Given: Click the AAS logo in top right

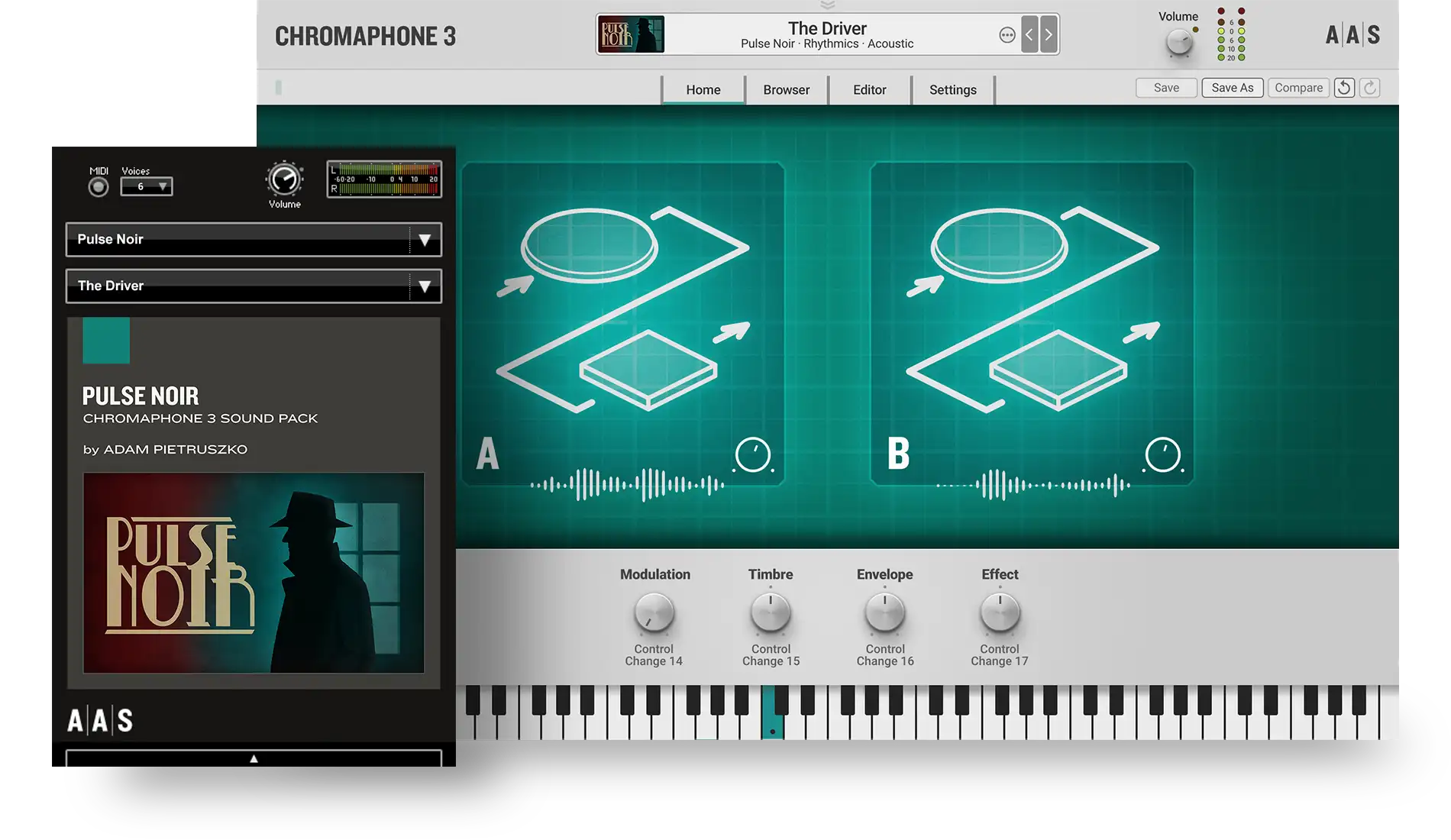Looking at the screenshot, I should (1352, 35).
